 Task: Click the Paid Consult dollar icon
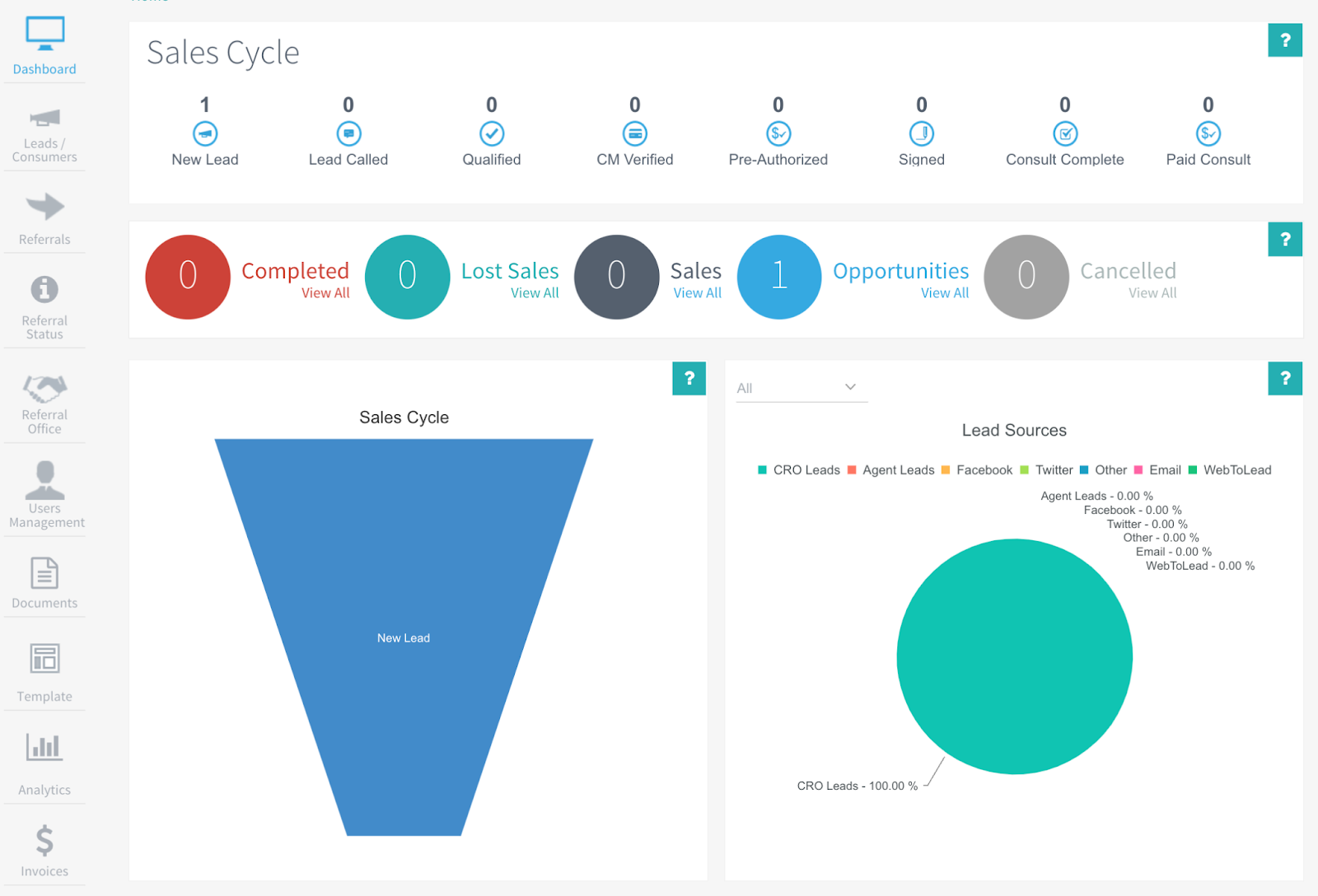coord(1208,133)
